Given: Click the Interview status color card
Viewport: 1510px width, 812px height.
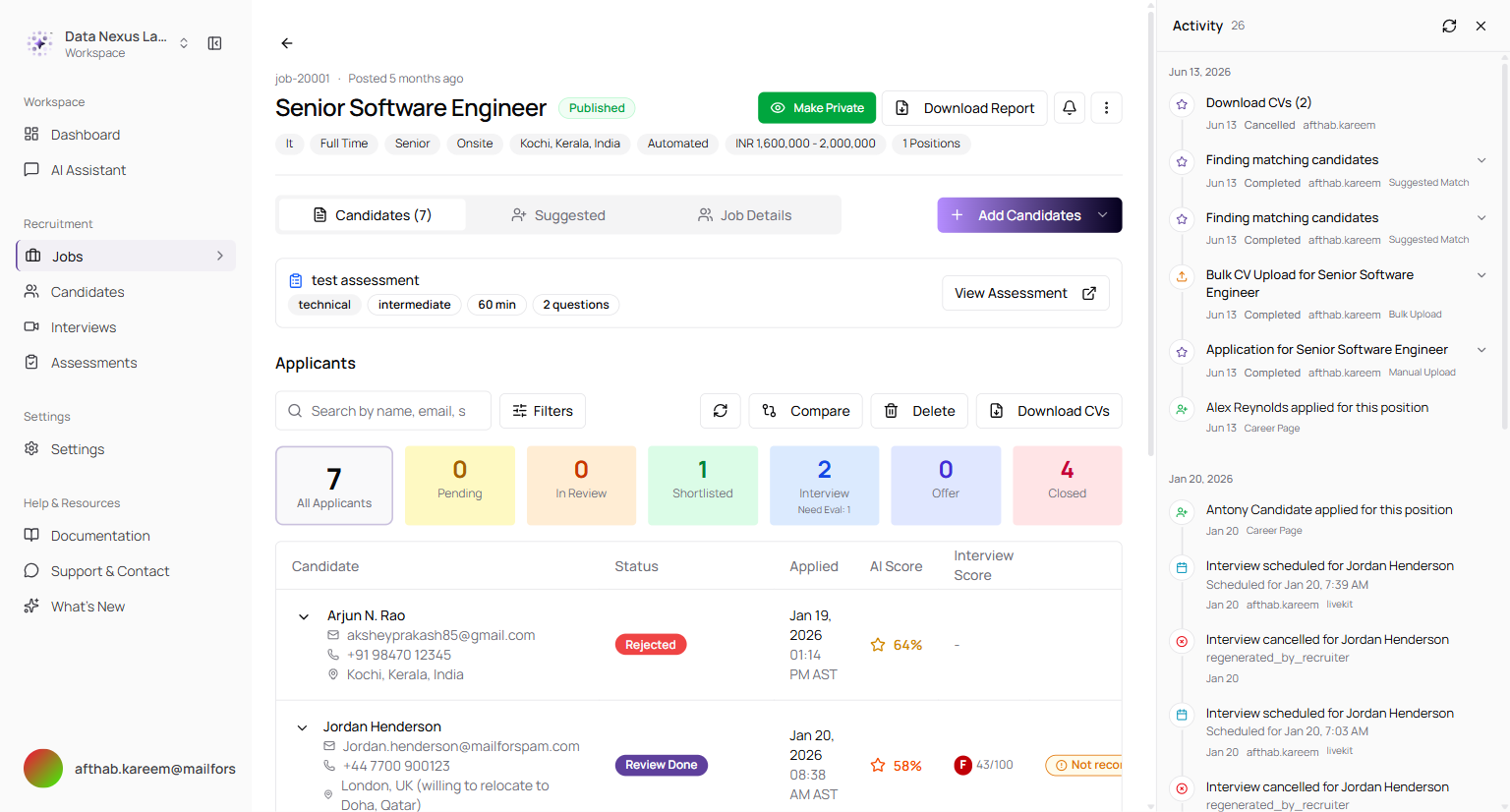Looking at the screenshot, I should tap(824, 486).
